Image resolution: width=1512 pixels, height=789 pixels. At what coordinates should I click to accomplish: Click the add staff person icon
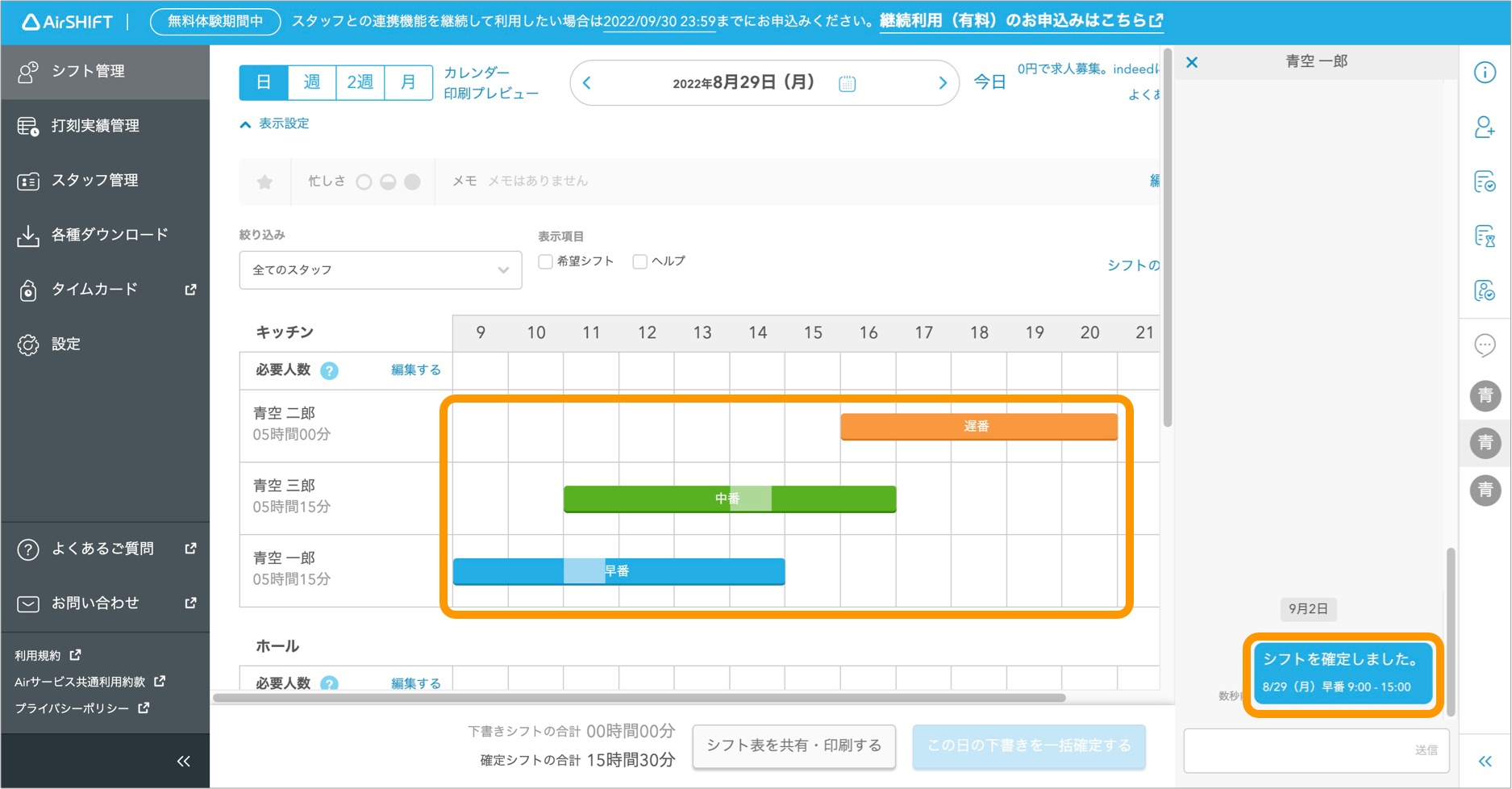coord(1485,127)
